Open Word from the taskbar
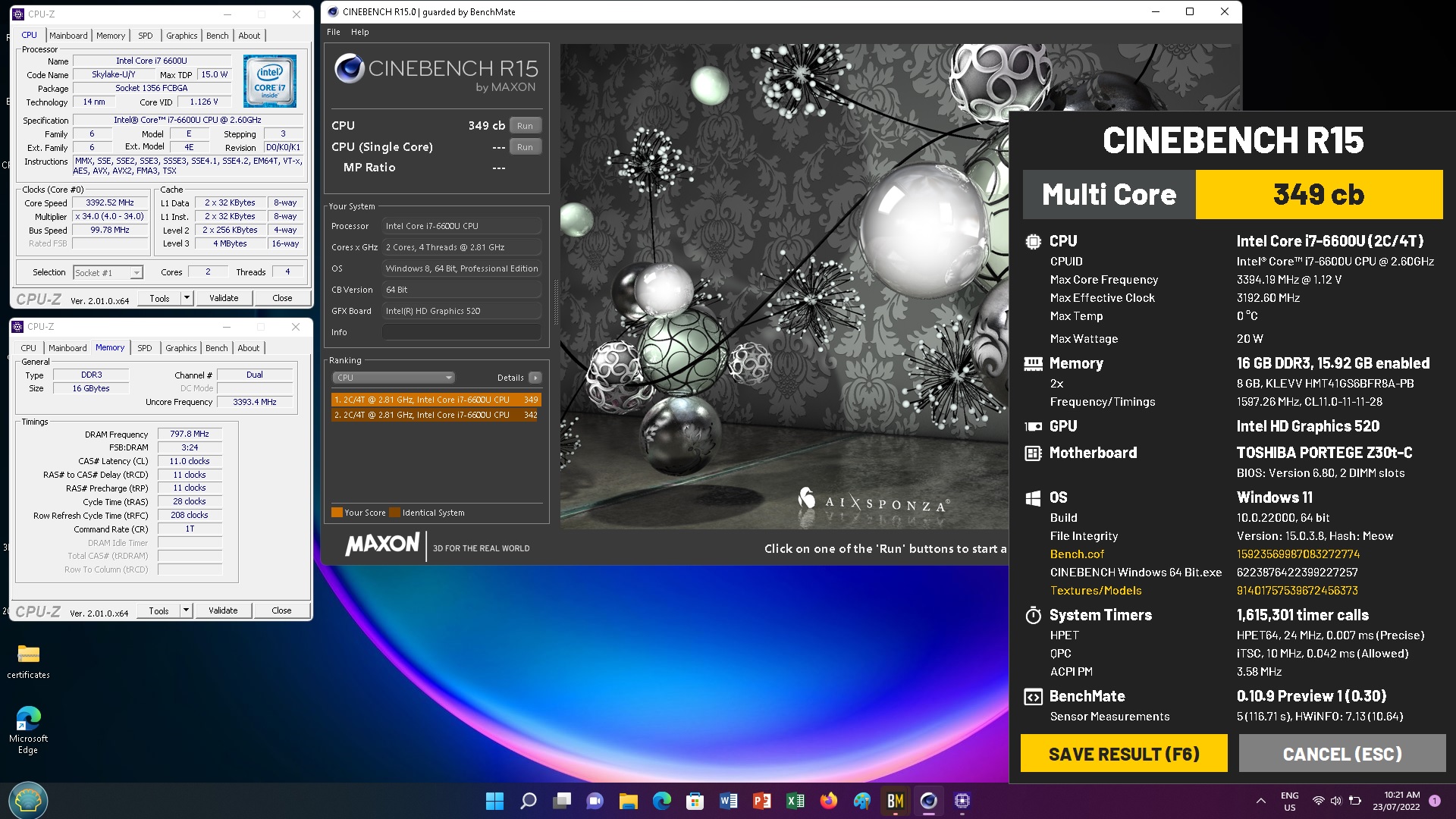This screenshot has height=819, width=1456. (x=729, y=801)
